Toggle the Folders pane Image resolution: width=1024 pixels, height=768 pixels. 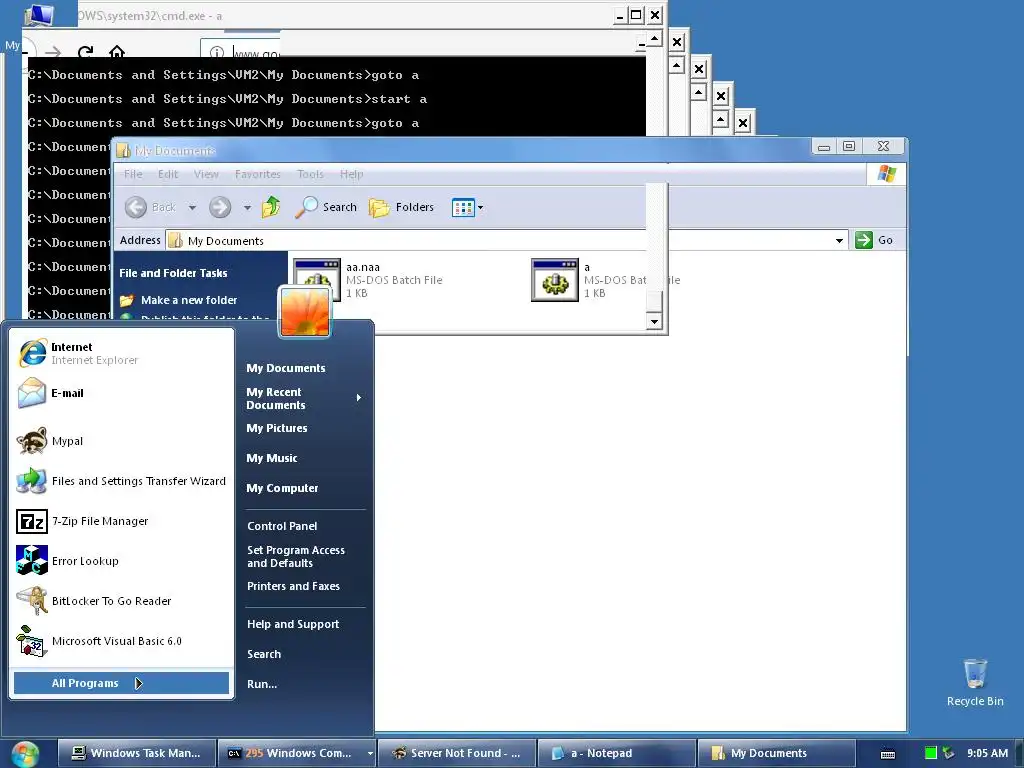402,207
